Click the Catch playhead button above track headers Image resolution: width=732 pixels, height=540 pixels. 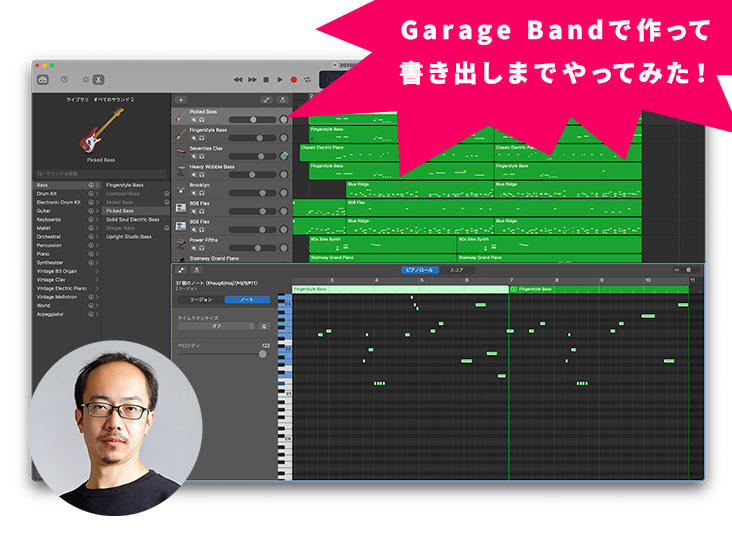pos(282,100)
